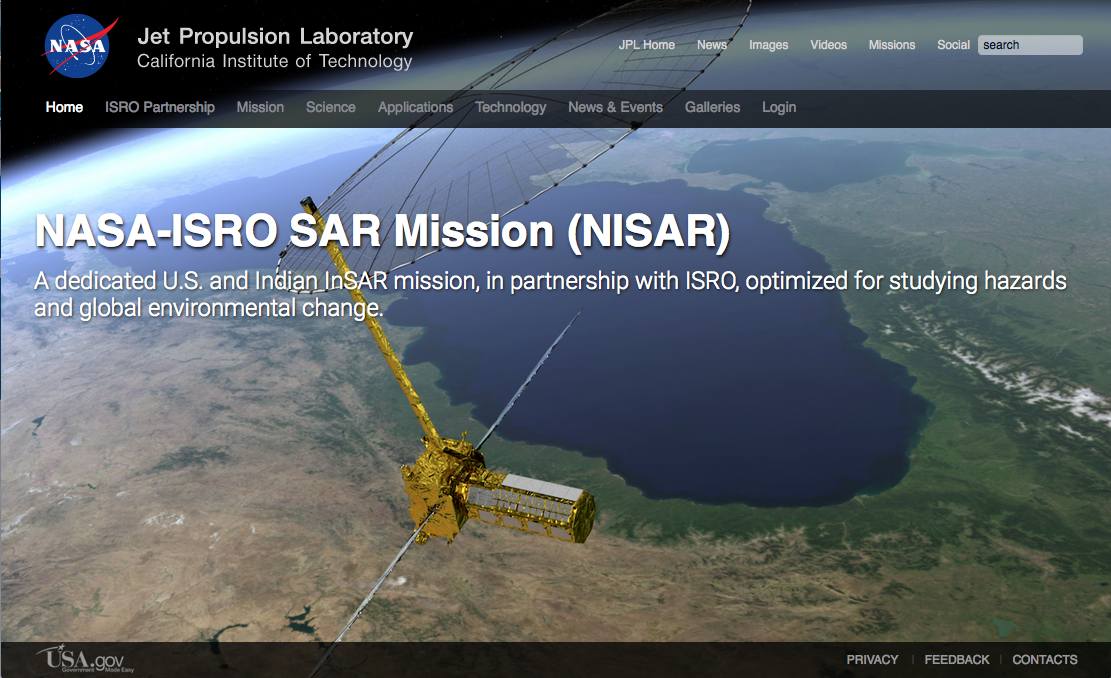Open the FEEDBACK footer link
This screenshot has width=1111, height=678.
click(957, 660)
